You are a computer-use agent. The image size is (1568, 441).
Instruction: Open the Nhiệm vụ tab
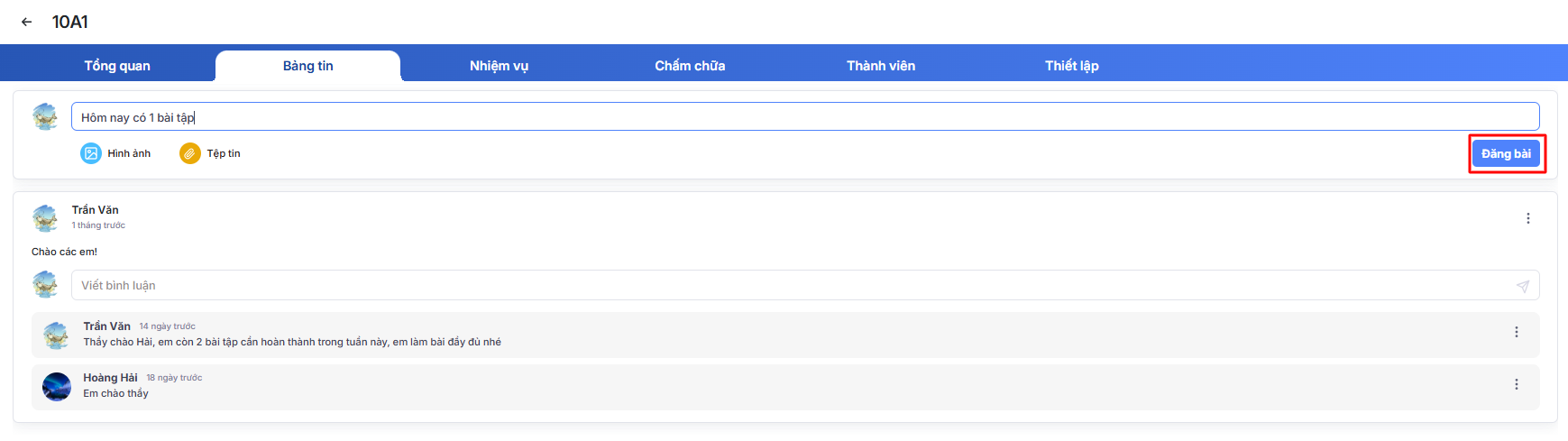click(499, 66)
